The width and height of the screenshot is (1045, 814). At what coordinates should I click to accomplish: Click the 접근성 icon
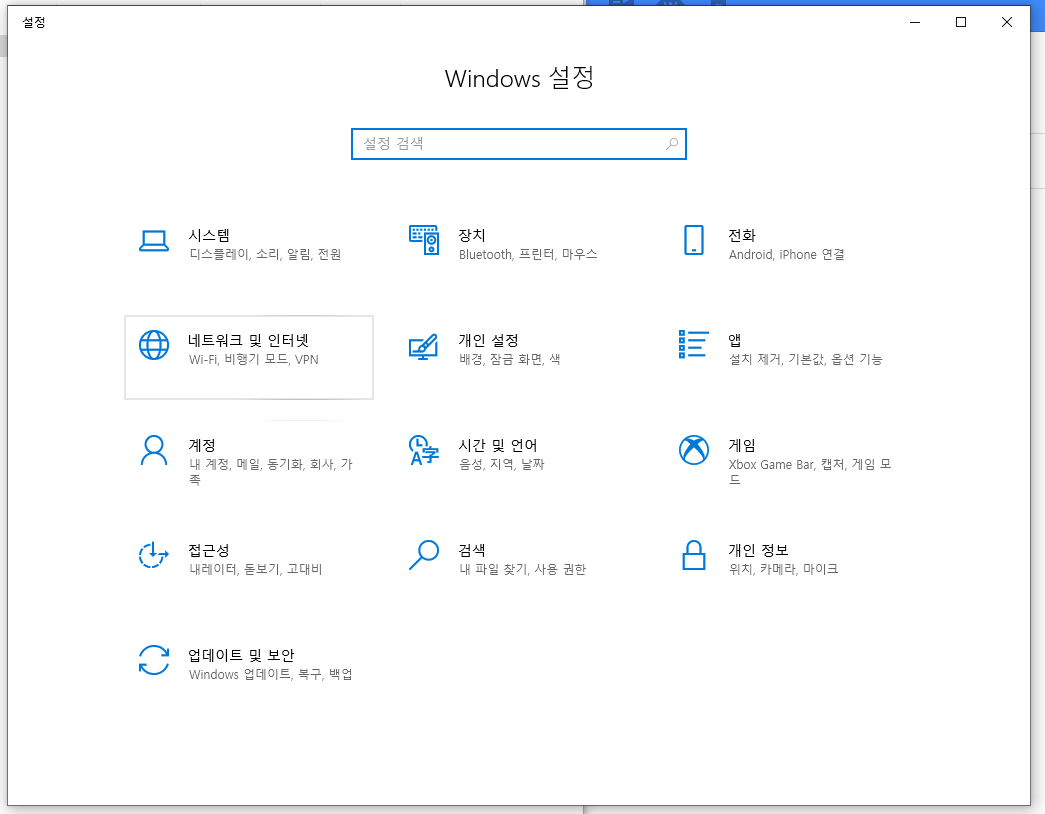[154, 555]
